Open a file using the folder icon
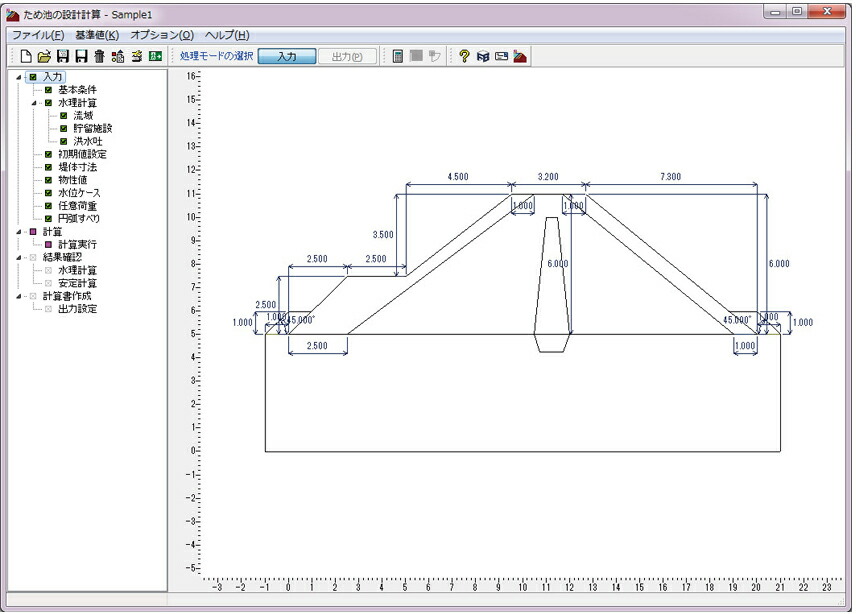The height and width of the screenshot is (614, 856). pos(44,56)
